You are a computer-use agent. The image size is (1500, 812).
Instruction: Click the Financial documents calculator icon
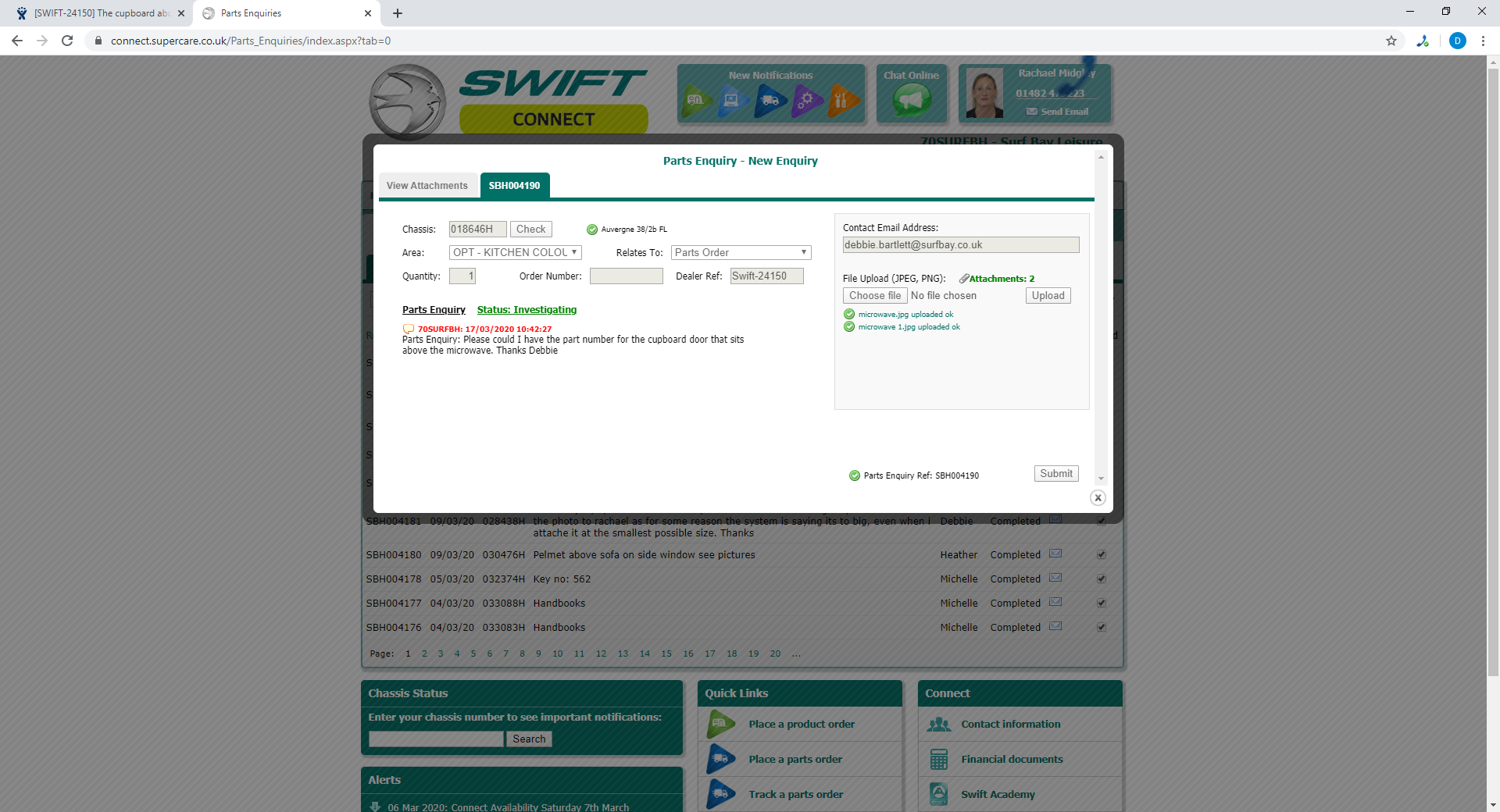pos(939,759)
